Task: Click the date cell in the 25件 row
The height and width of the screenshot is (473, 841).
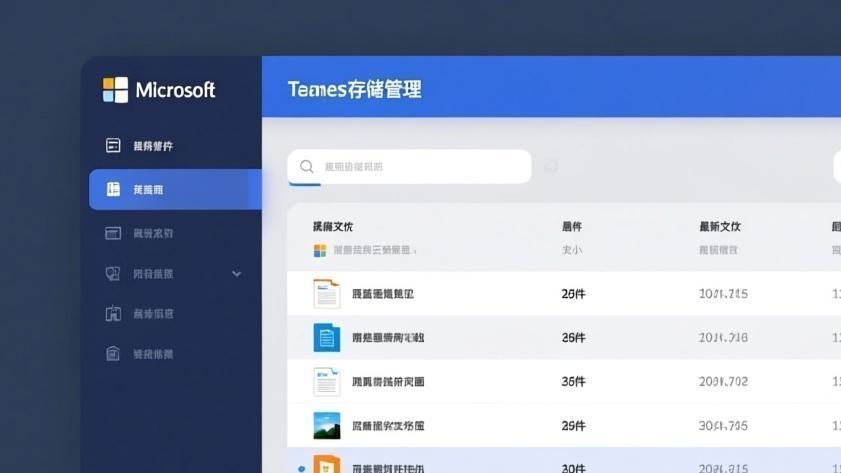Action: [x=723, y=294]
